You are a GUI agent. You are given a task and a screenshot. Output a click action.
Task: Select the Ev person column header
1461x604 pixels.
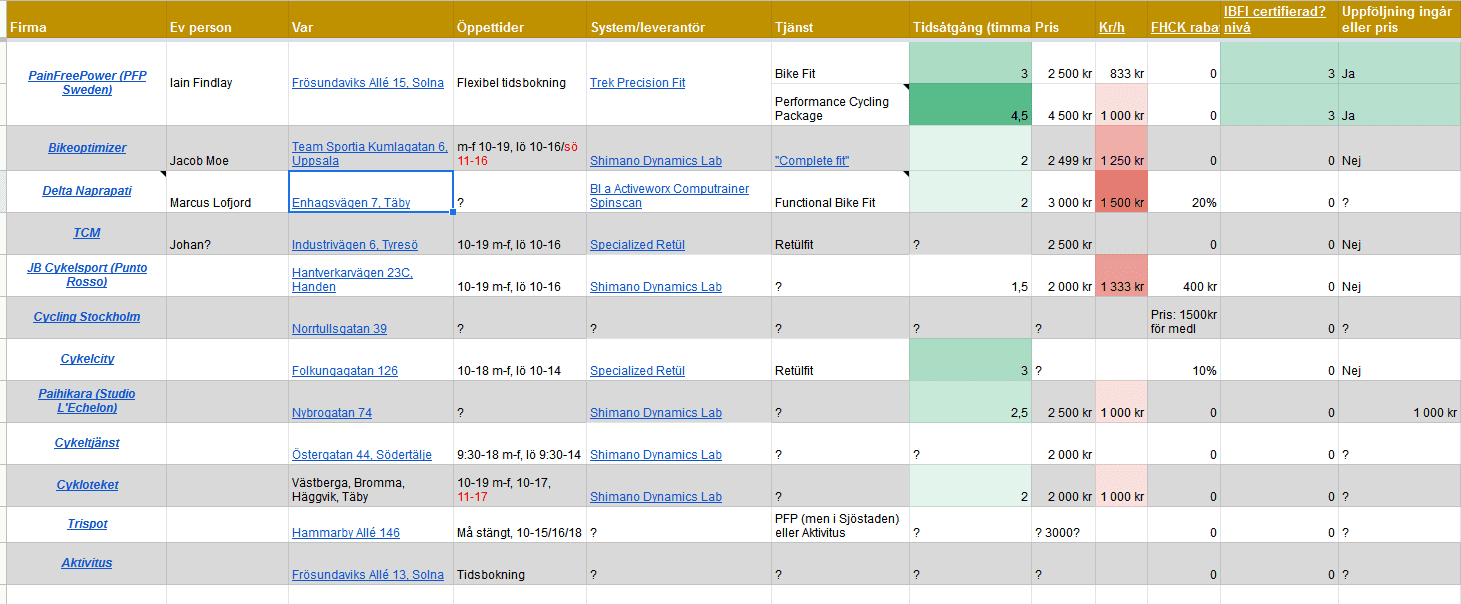[x=227, y=20]
